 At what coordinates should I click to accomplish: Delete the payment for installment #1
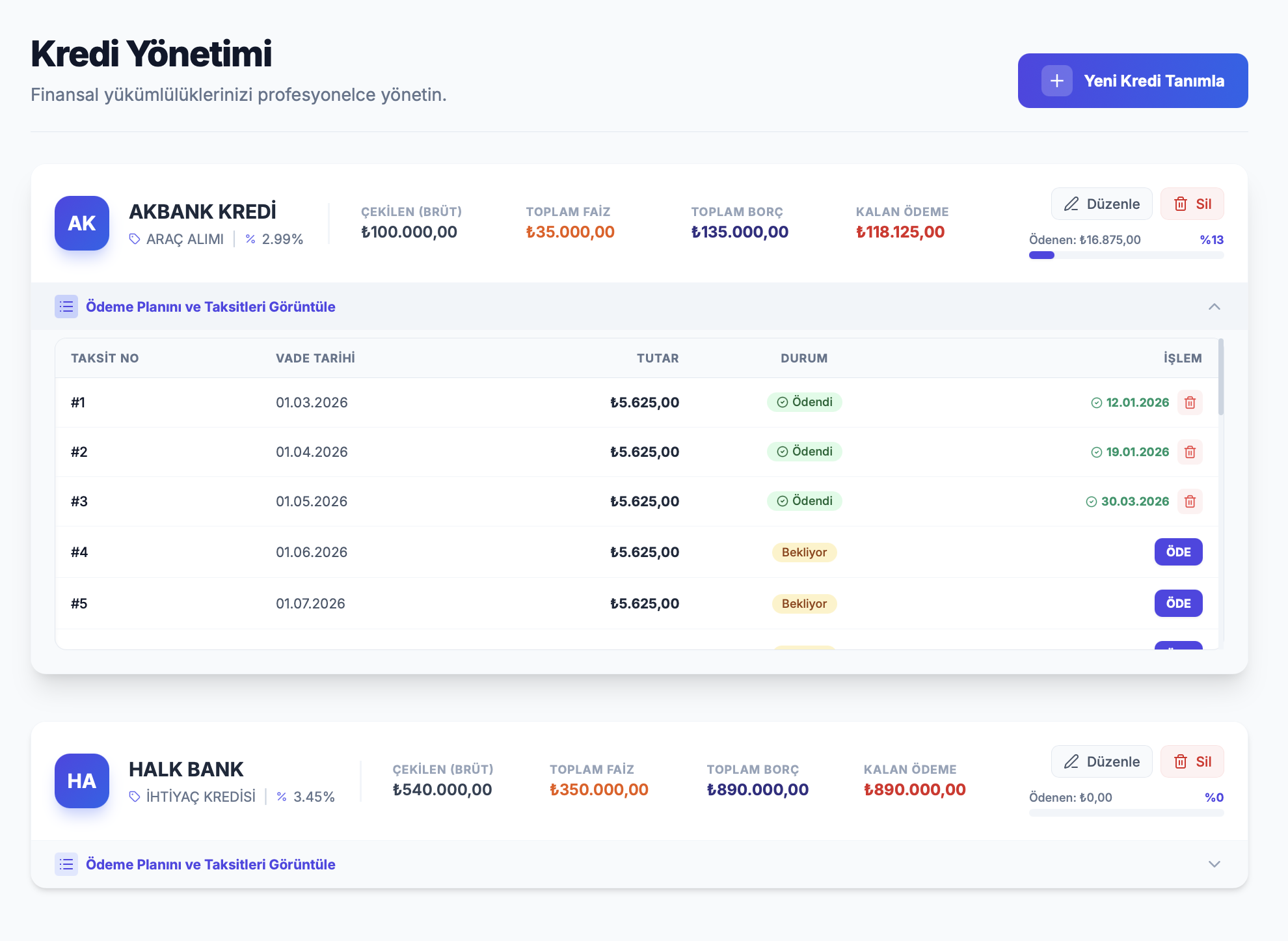[x=1190, y=402]
